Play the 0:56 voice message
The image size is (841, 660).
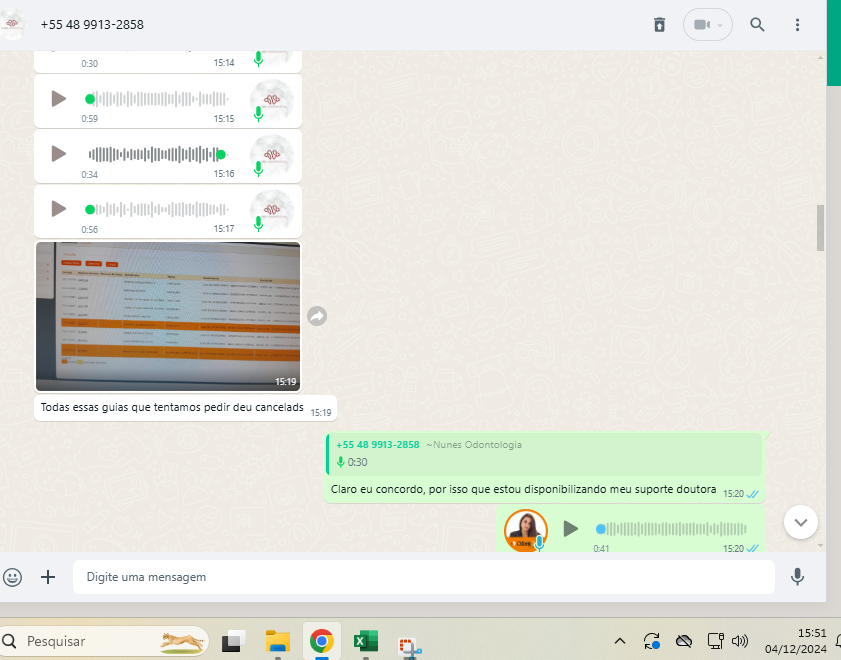[59, 209]
